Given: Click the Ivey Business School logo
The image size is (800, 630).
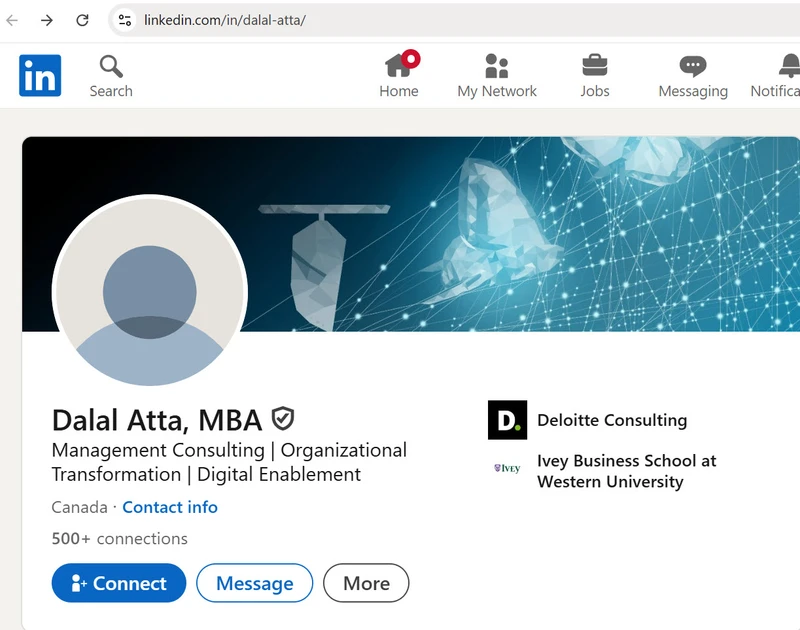Looking at the screenshot, I should point(507,468).
